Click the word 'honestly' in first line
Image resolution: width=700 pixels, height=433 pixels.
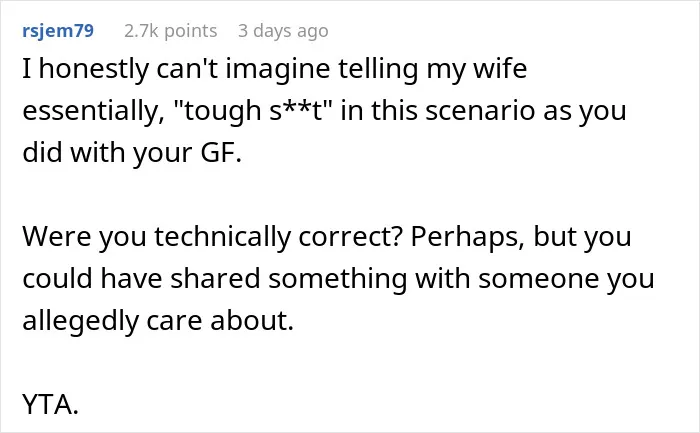(94, 69)
